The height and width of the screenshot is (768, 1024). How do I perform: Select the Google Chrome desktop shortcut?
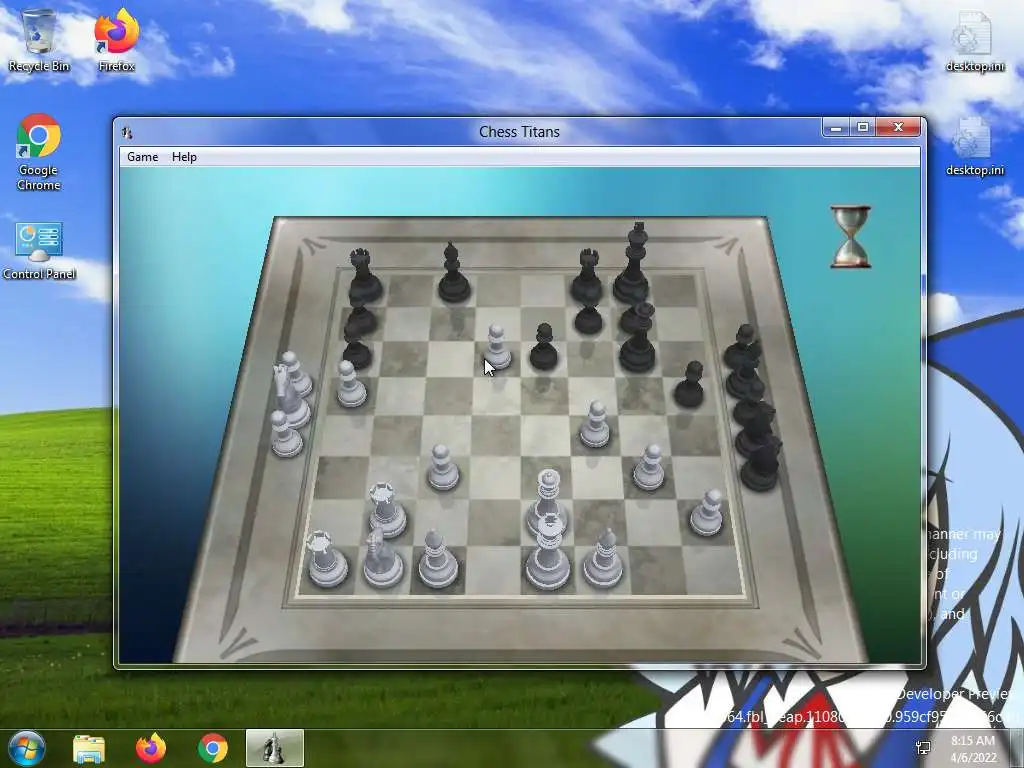(x=39, y=153)
